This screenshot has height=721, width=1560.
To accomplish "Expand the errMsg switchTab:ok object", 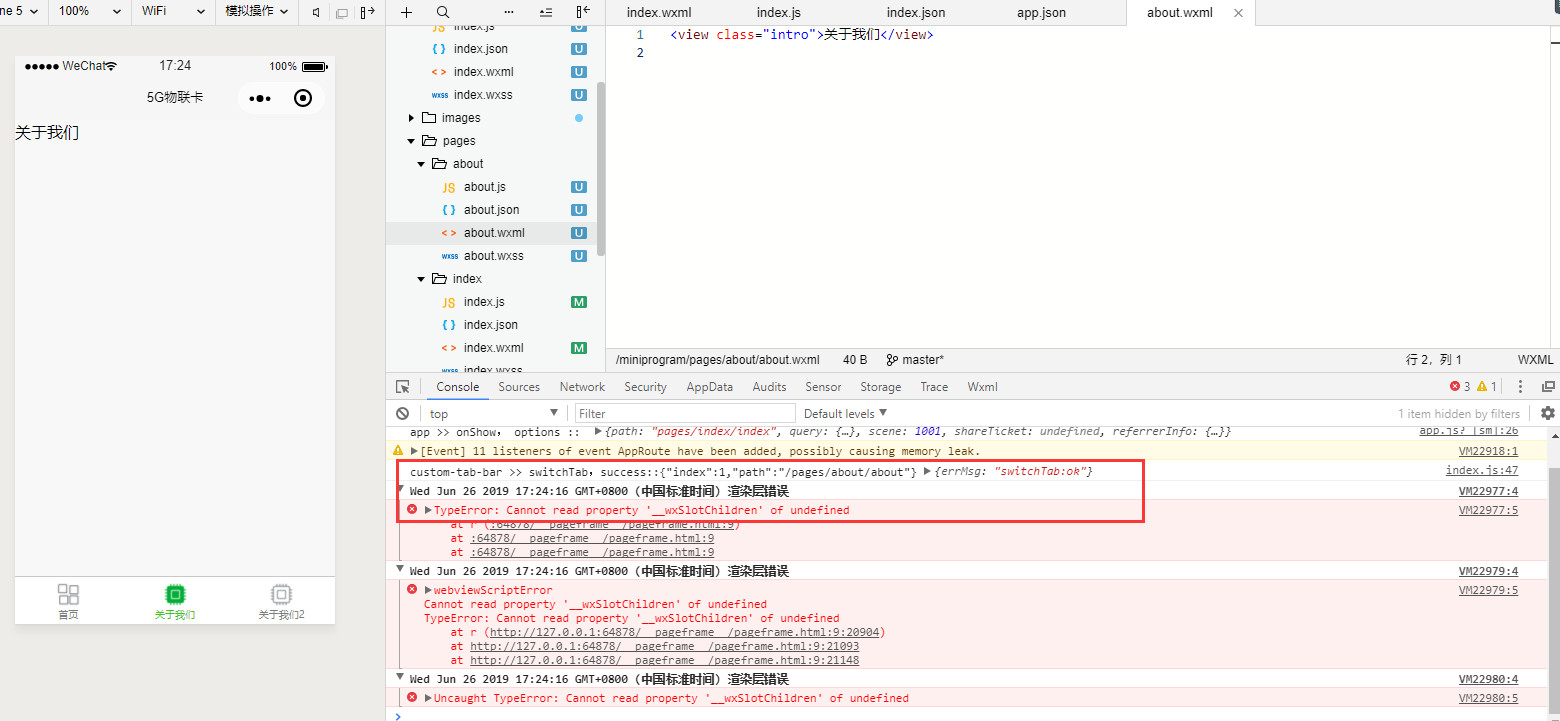I will point(927,471).
